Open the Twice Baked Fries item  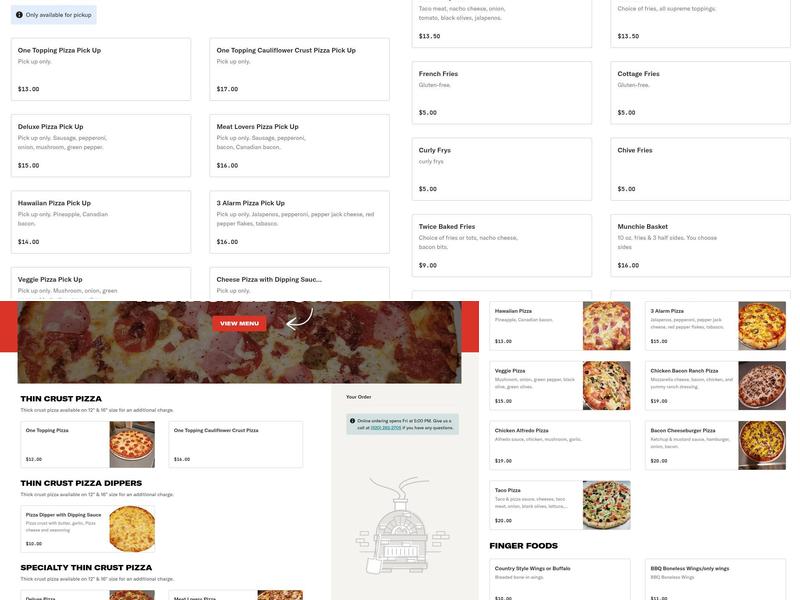(502, 246)
